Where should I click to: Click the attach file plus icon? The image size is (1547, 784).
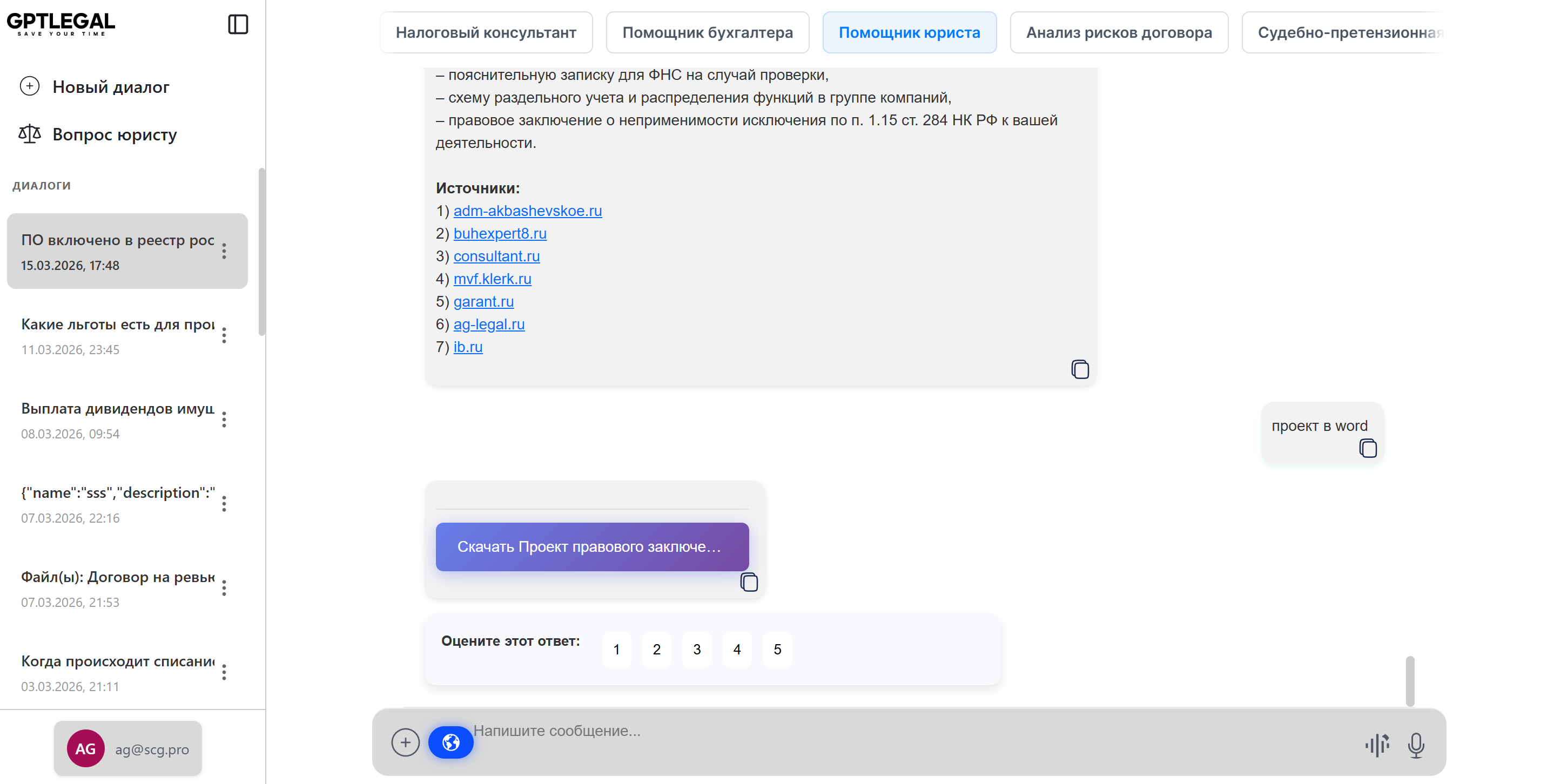pyautogui.click(x=405, y=742)
